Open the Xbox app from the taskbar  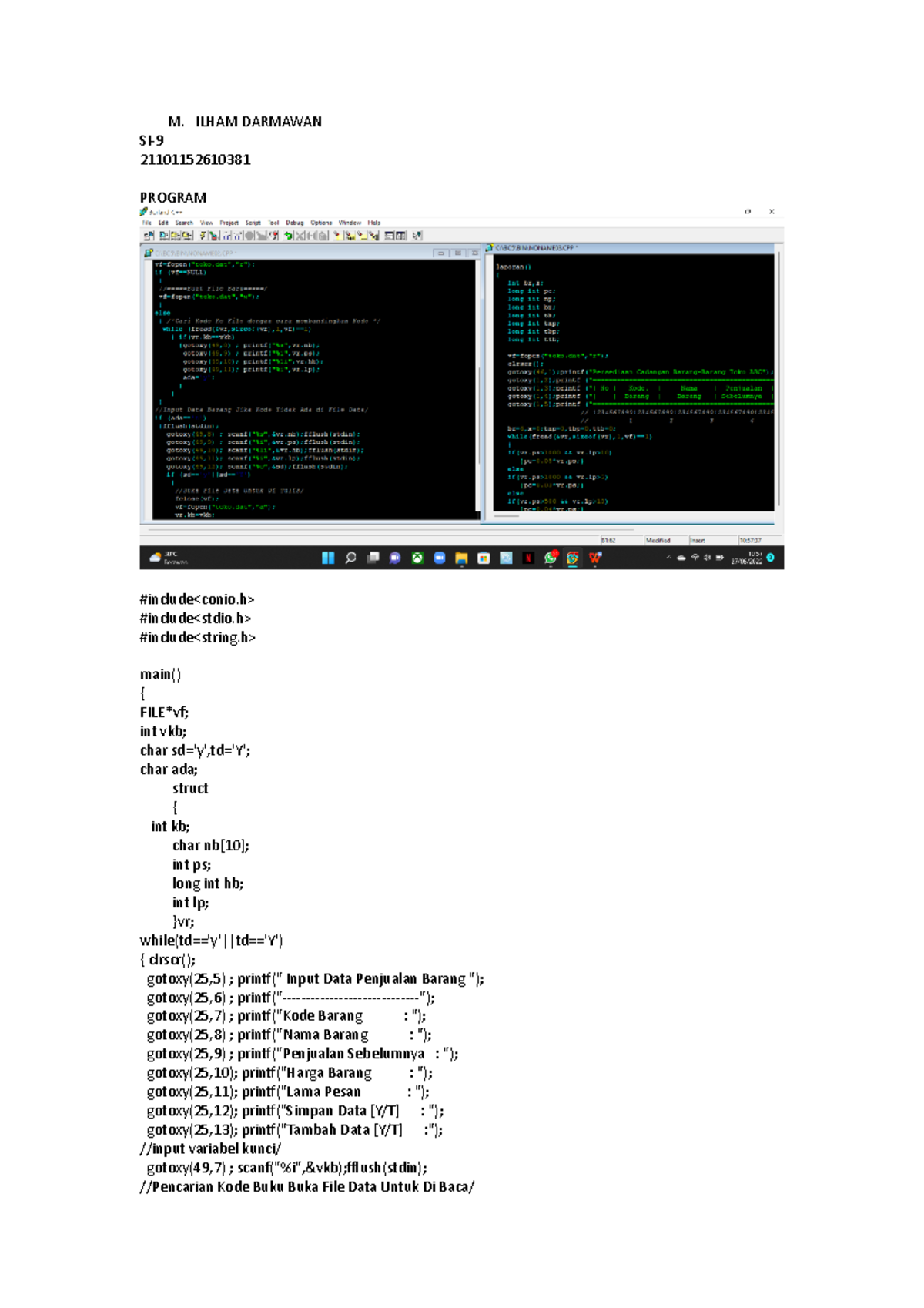click(x=417, y=558)
